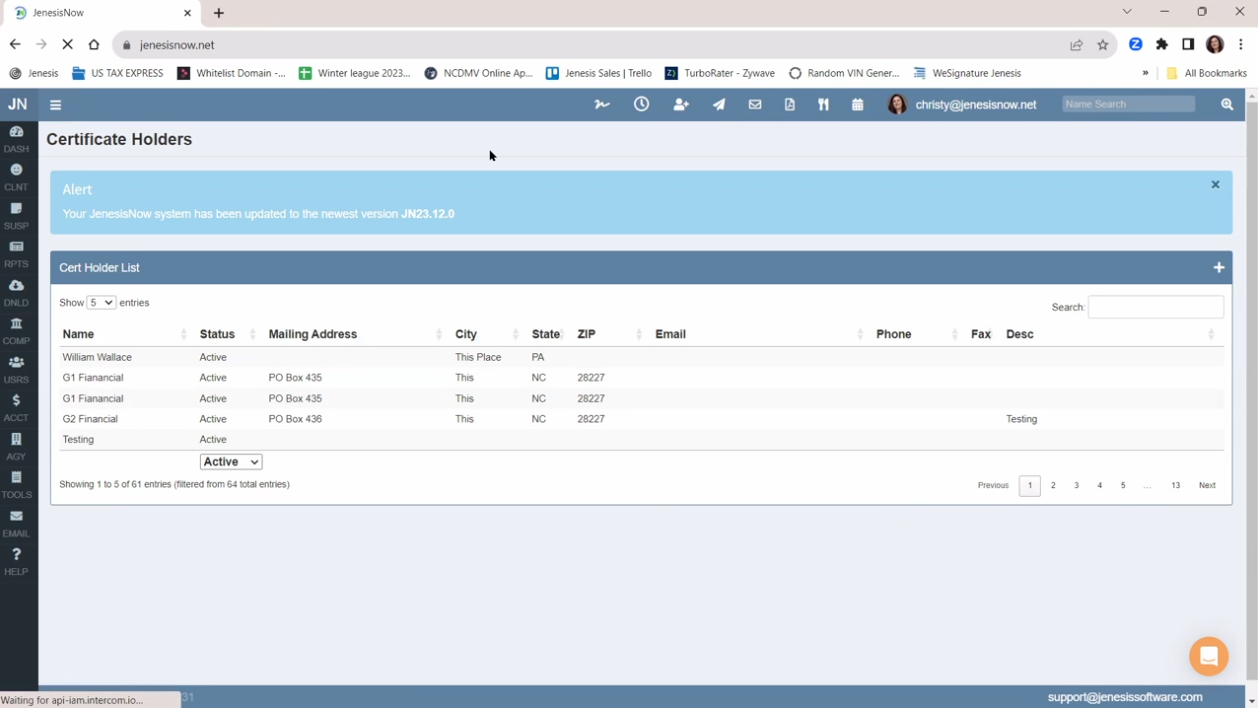Open the DASH dashboard sidebar icon

(x=16, y=138)
